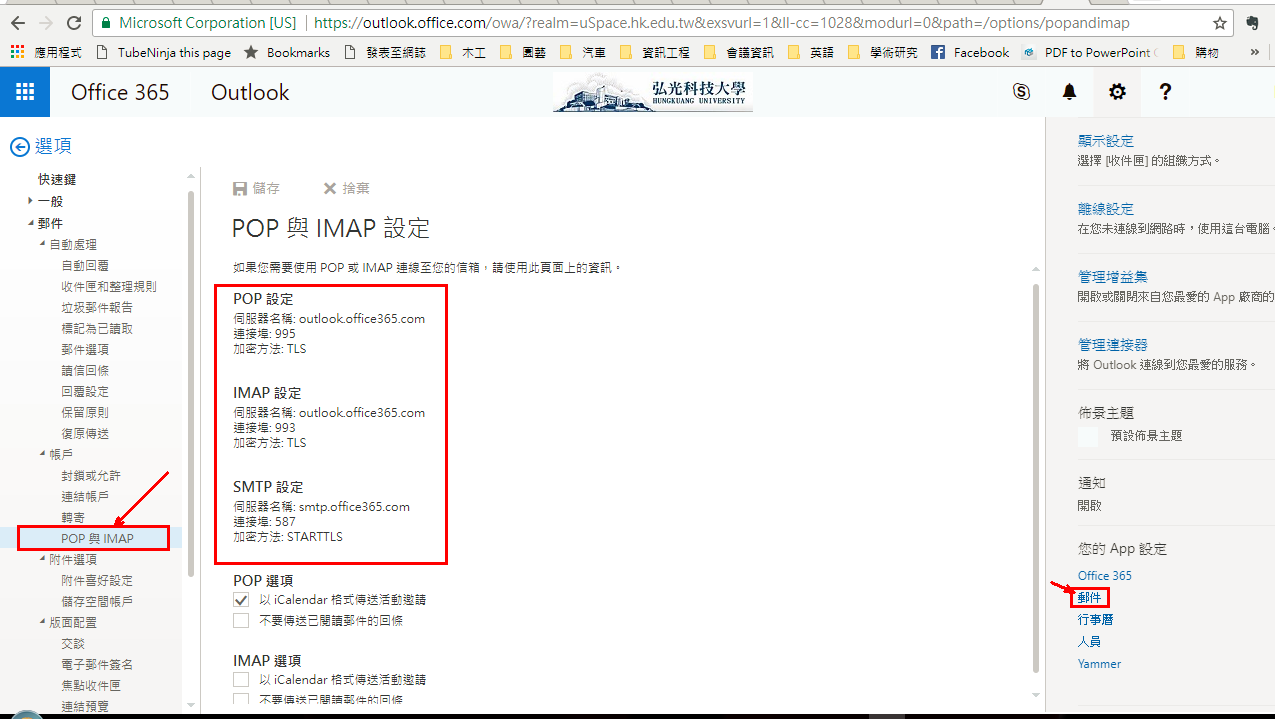This screenshot has height=719, width=1275.
Task: Click the secure padlock site info
Action: [x=106, y=22]
